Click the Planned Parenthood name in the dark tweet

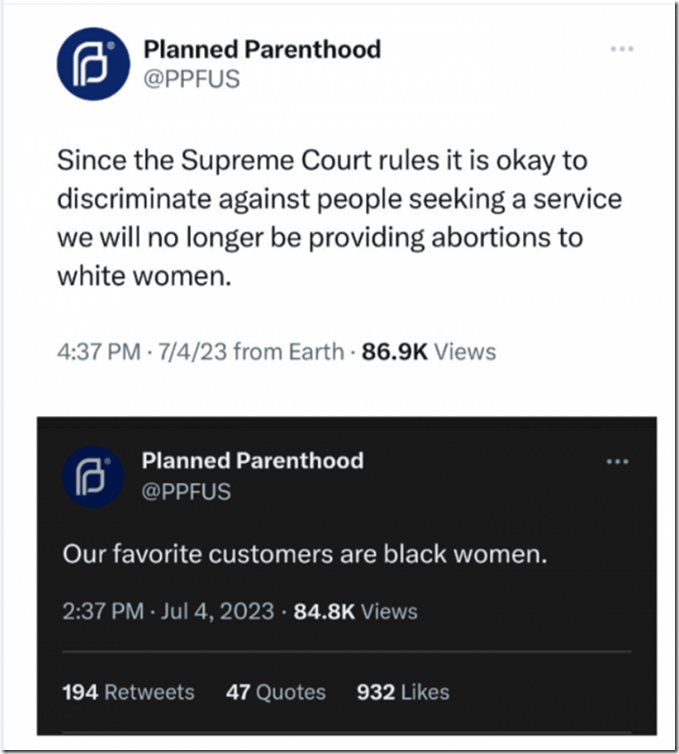pos(252,461)
